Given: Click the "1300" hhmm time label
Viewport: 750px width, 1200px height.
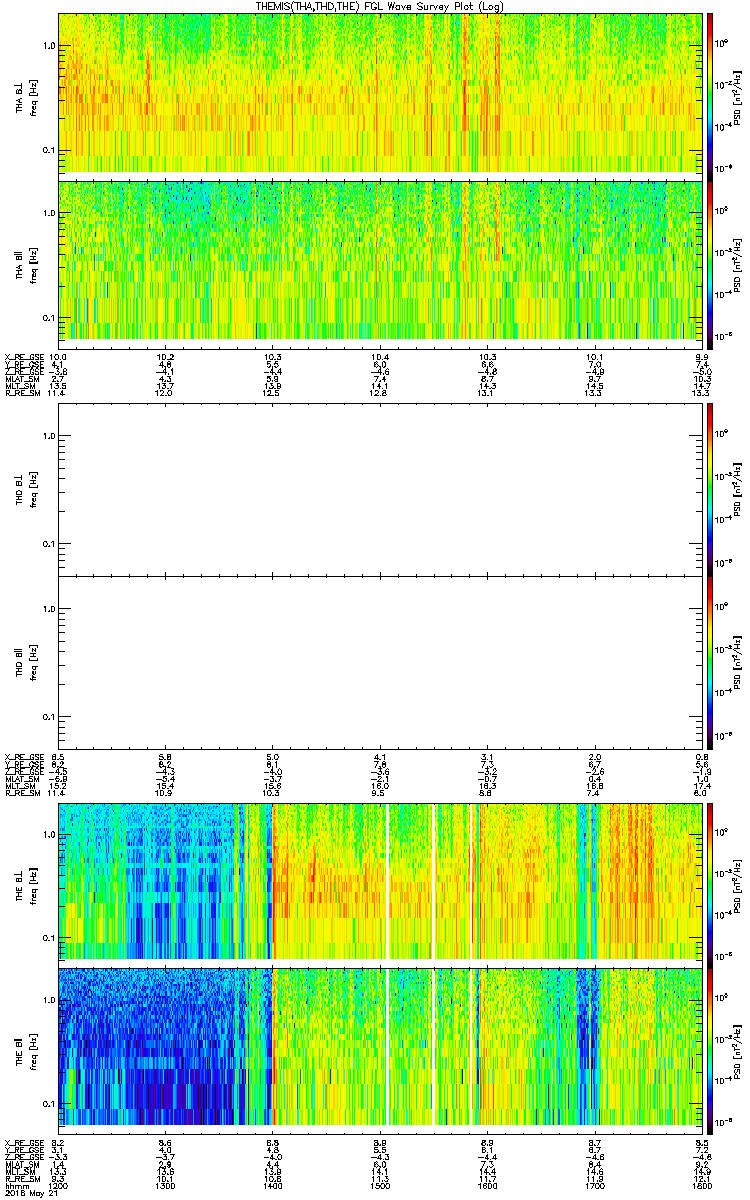Looking at the screenshot, I should (x=165, y=1185).
